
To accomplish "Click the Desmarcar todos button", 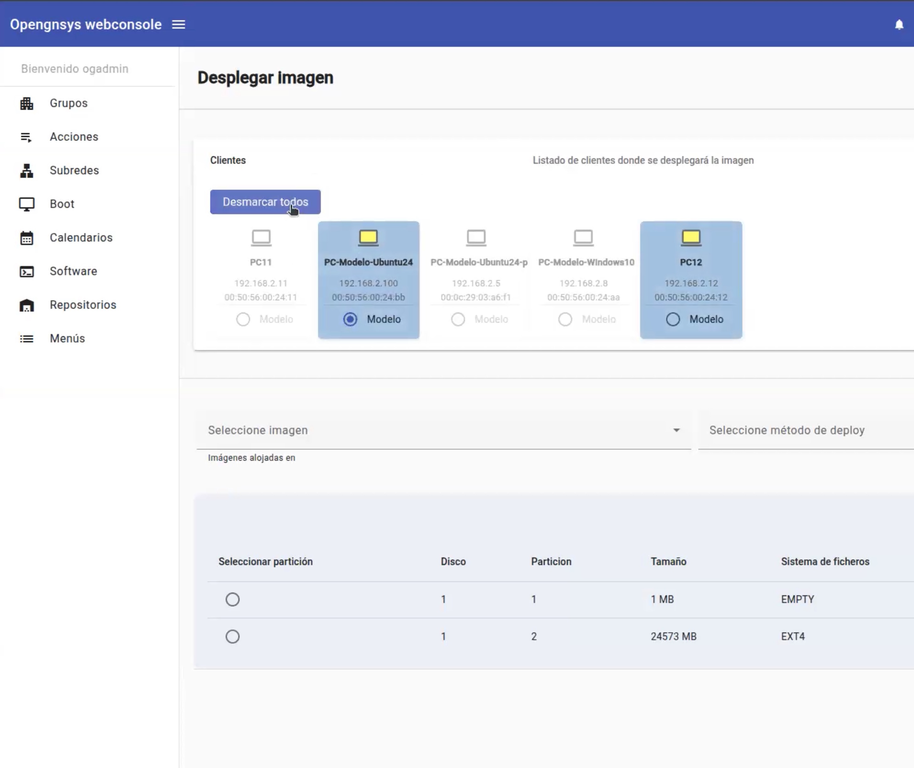I will tap(265, 202).
